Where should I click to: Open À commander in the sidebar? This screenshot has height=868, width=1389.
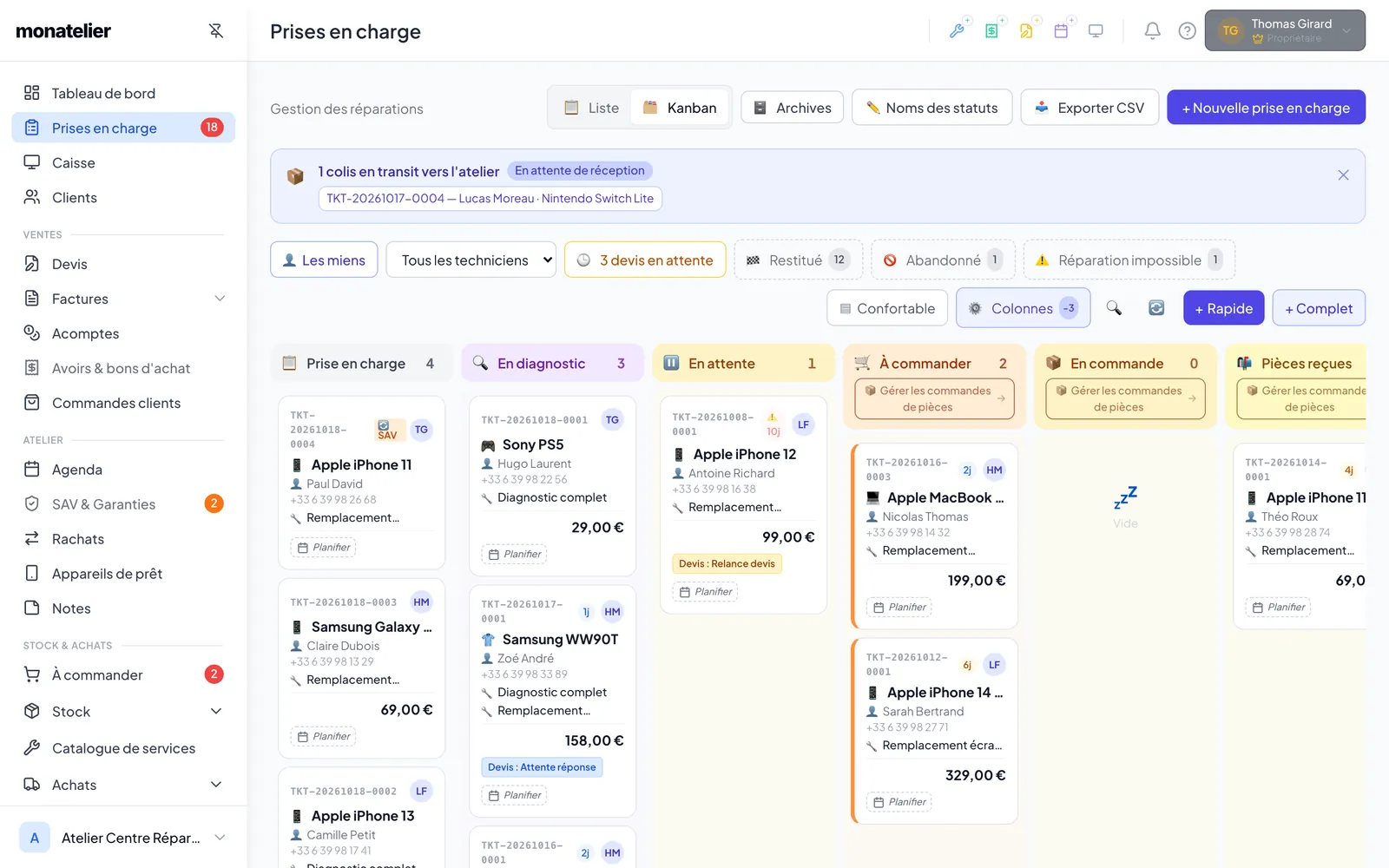(123, 674)
